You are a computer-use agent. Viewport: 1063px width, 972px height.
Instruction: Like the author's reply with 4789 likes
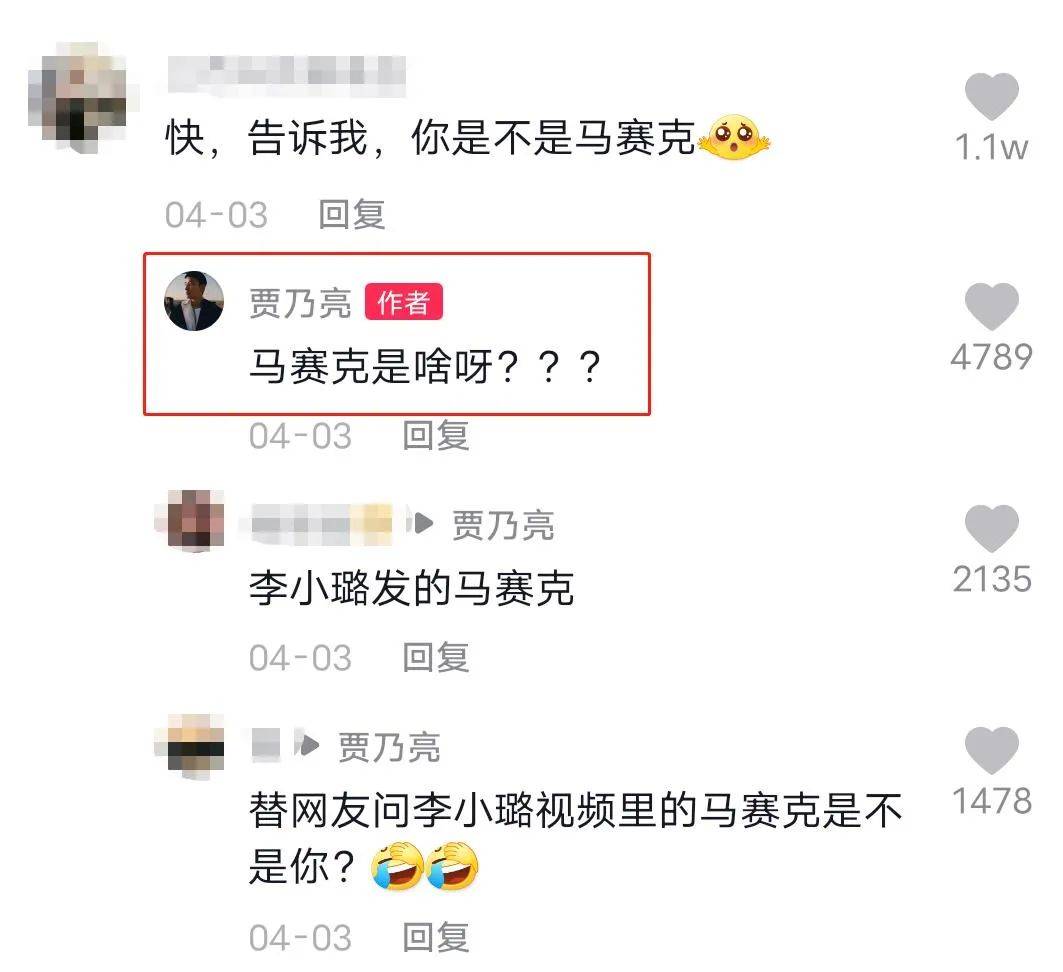[x=991, y=306]
